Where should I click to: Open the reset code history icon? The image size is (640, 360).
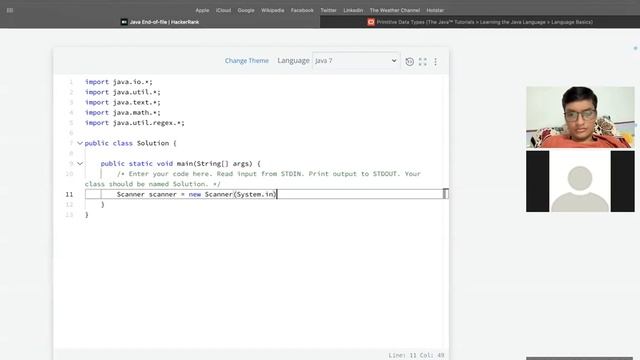pyautogui.click(x=409, y=62)
